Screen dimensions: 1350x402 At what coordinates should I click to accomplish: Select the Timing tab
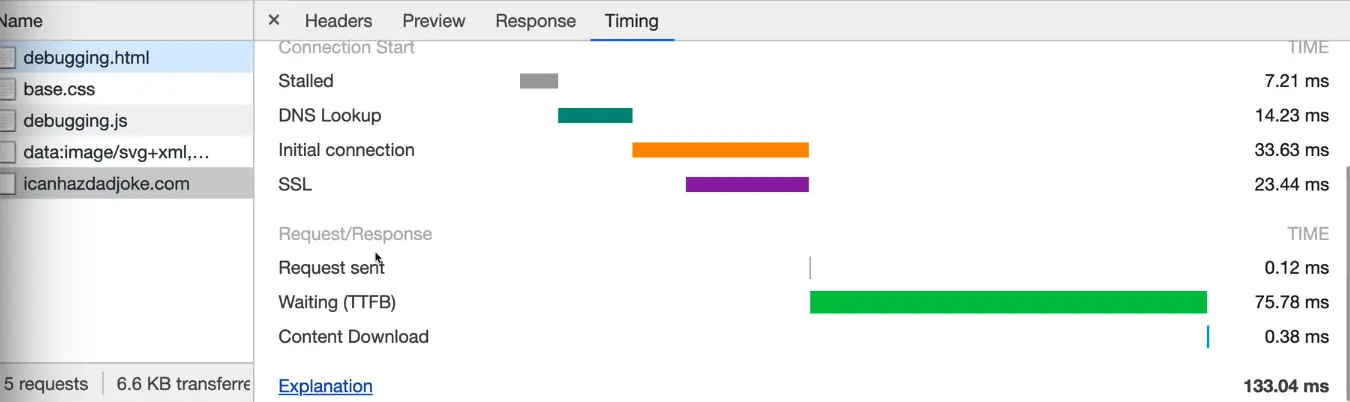coord(631,20)
